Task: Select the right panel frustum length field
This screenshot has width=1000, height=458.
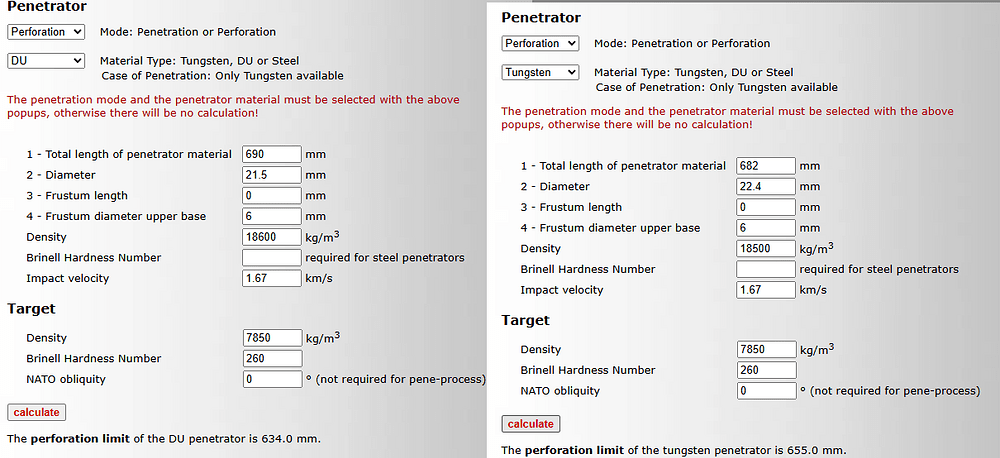Action: point(766,207)
